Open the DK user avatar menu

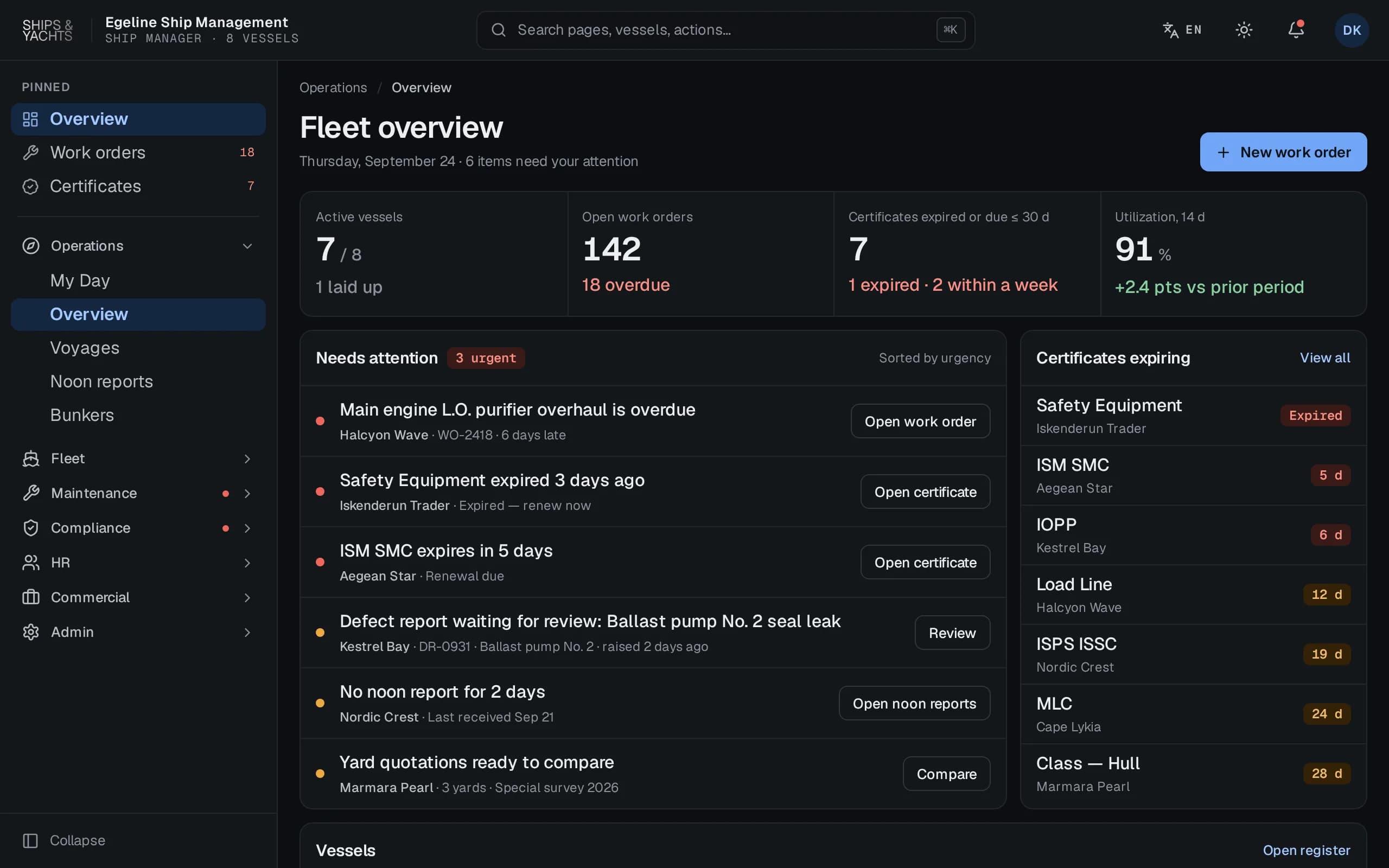[x=1352, y=30]
